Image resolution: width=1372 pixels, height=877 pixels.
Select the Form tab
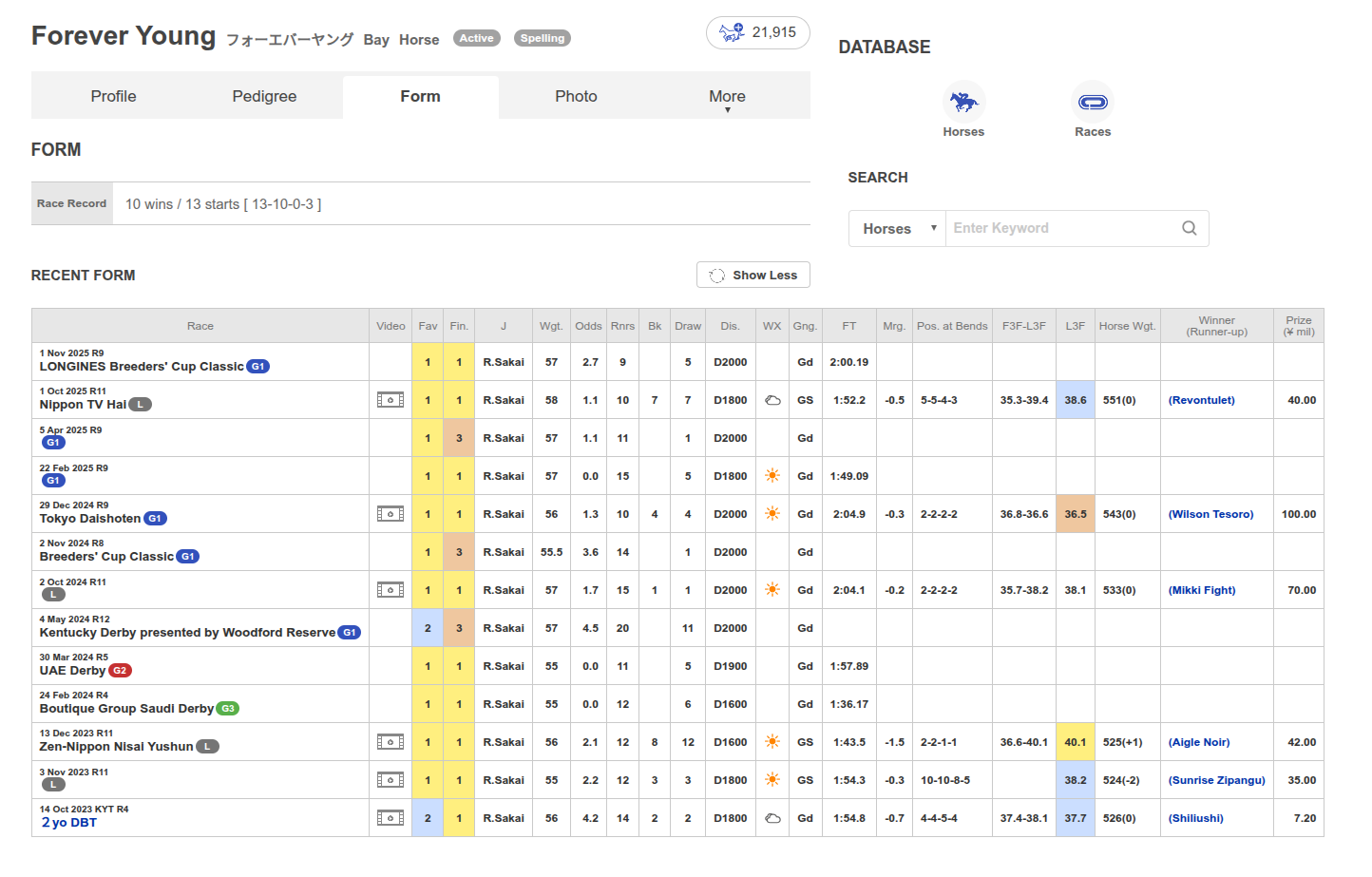[x=421, y=97]
